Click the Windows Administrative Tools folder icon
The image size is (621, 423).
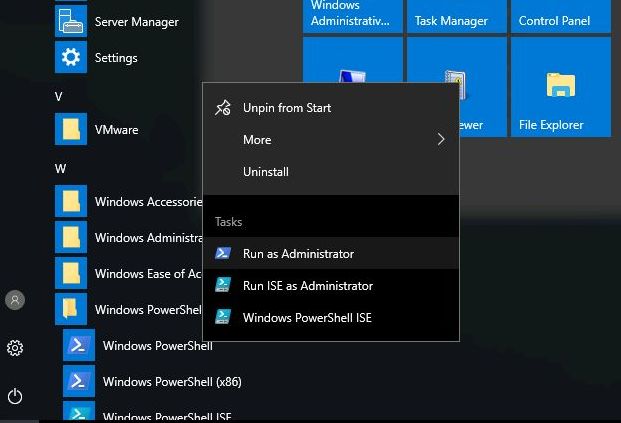coord(71,237)
